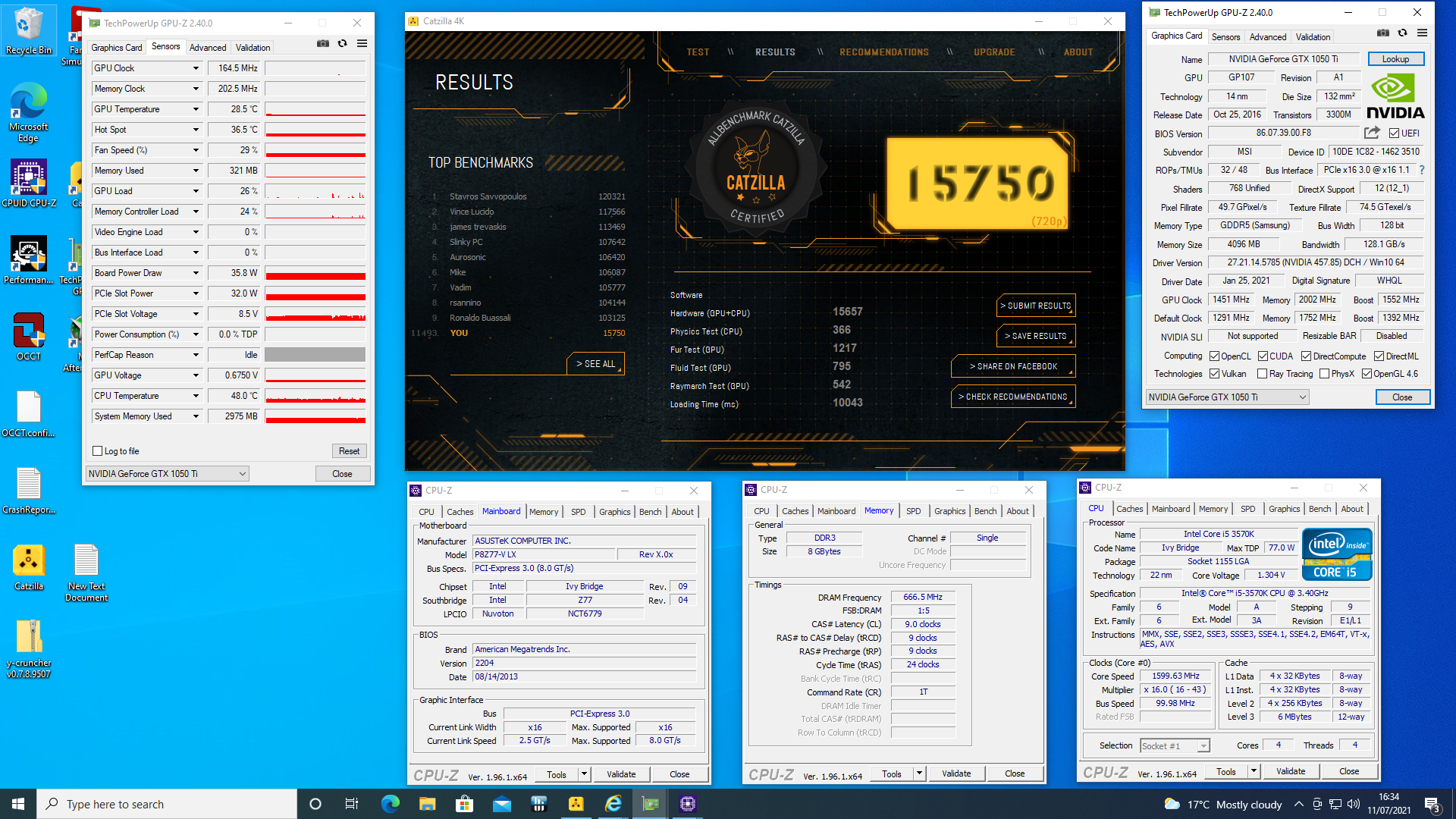This screenshot has height=819, width=1456.
Task: Switch to SPD tab in Mainboard CPU-Z window
Action: coord(578,512)
